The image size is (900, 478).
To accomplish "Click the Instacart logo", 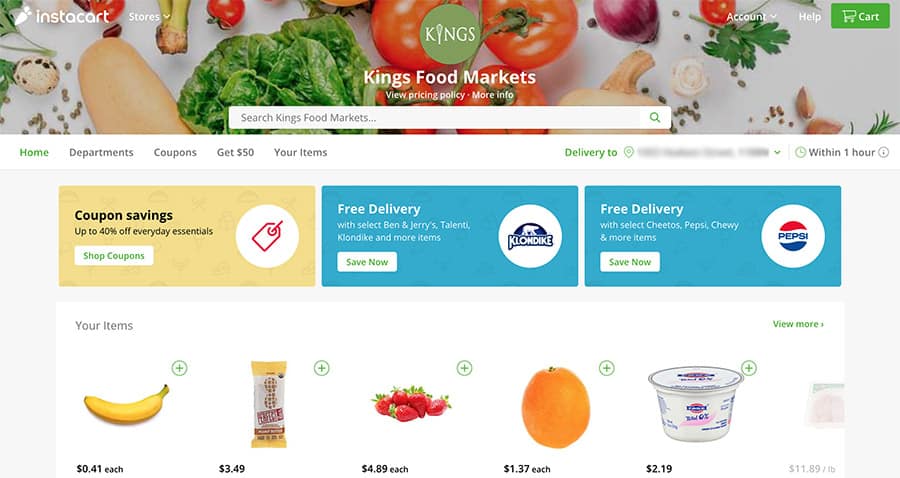I will (61, 16).
